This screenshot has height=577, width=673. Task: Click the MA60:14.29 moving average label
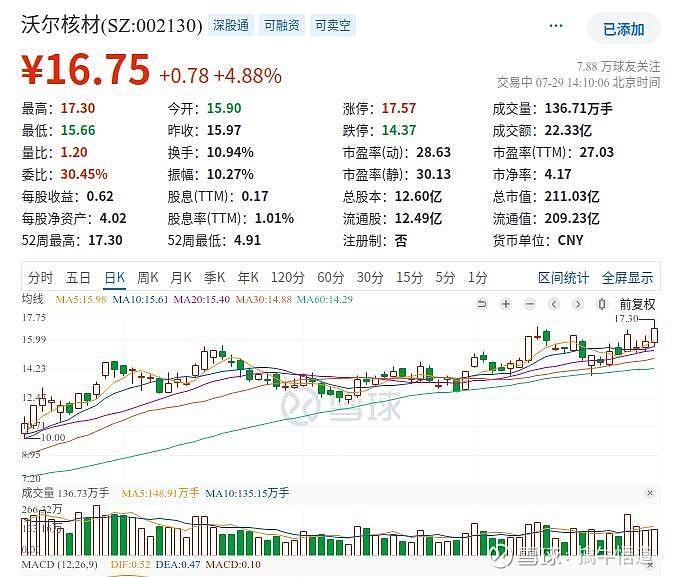tap(325, 299)
